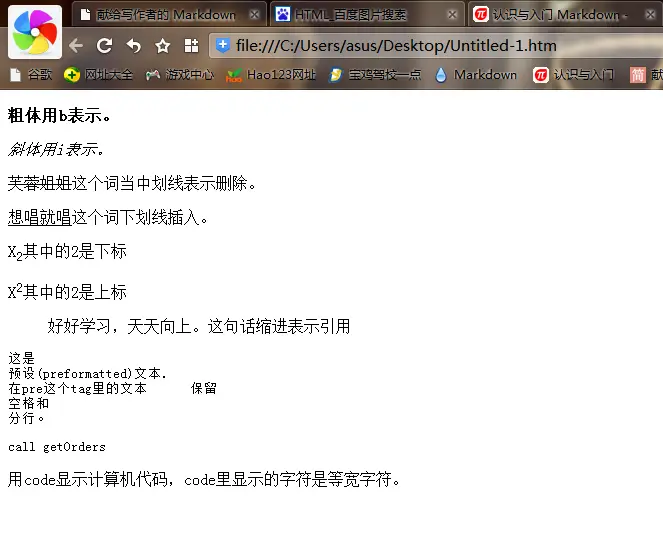This screenshot has width=663, height=560.
Task: Click the text call getOrders
Action: tap(57, 447)
